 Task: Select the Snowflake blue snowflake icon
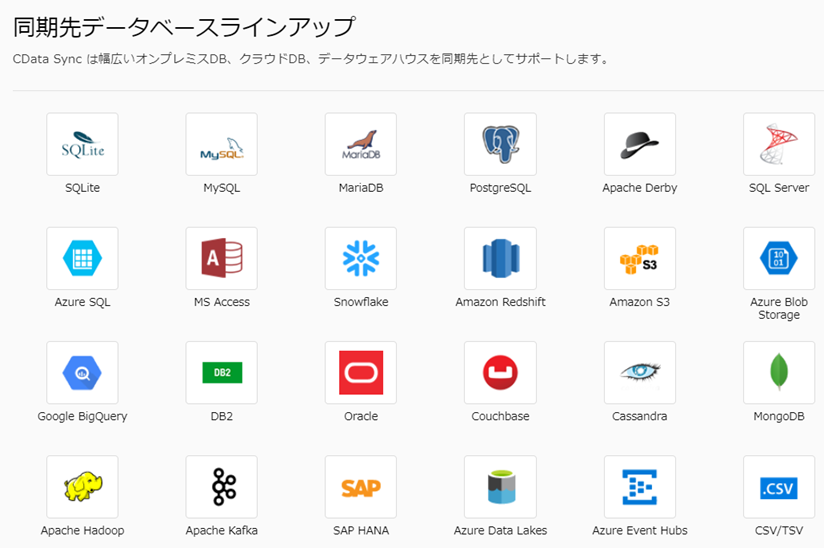[x=361, y=258]
